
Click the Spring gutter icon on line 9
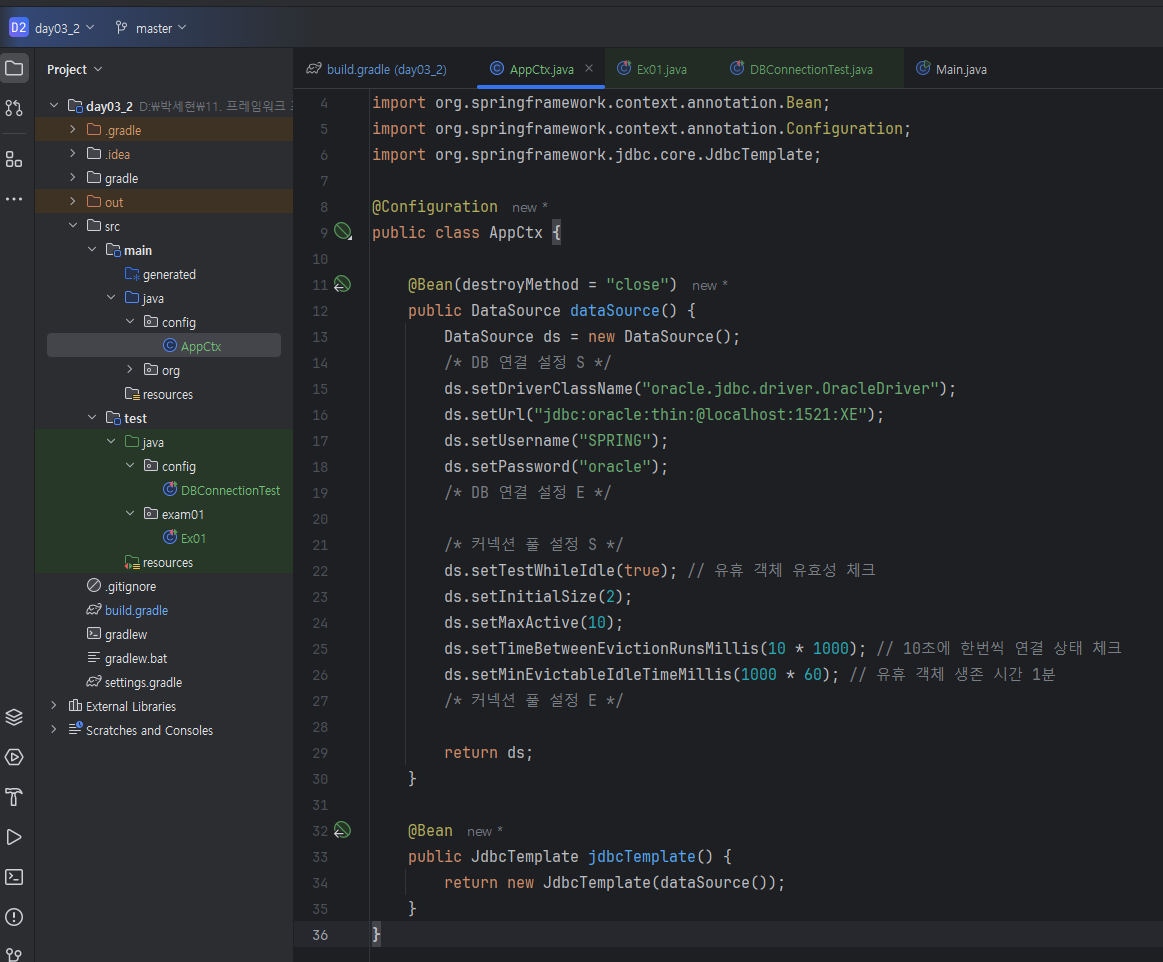343,231
